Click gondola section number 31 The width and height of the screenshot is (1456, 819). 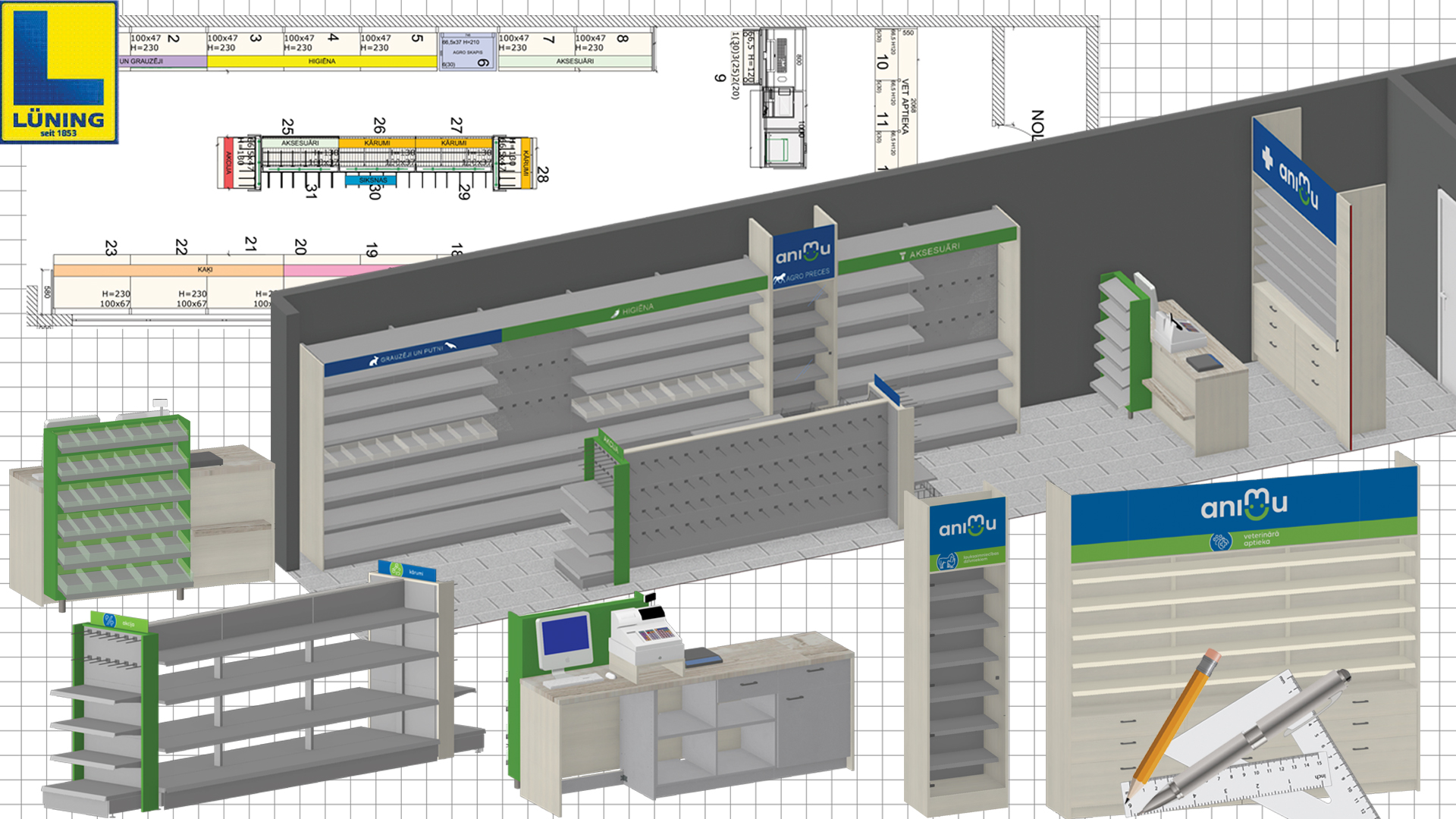coord(310,191)
